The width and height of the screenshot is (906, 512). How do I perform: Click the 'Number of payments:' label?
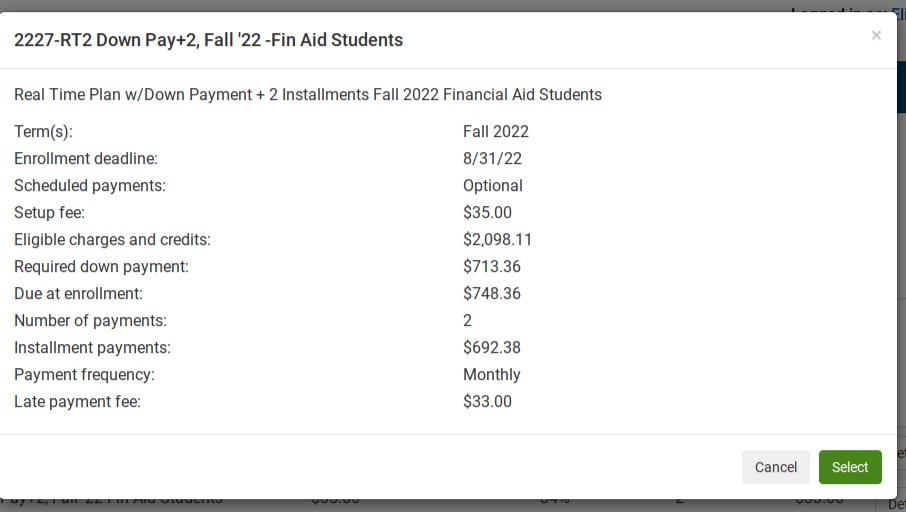(90, 321)
